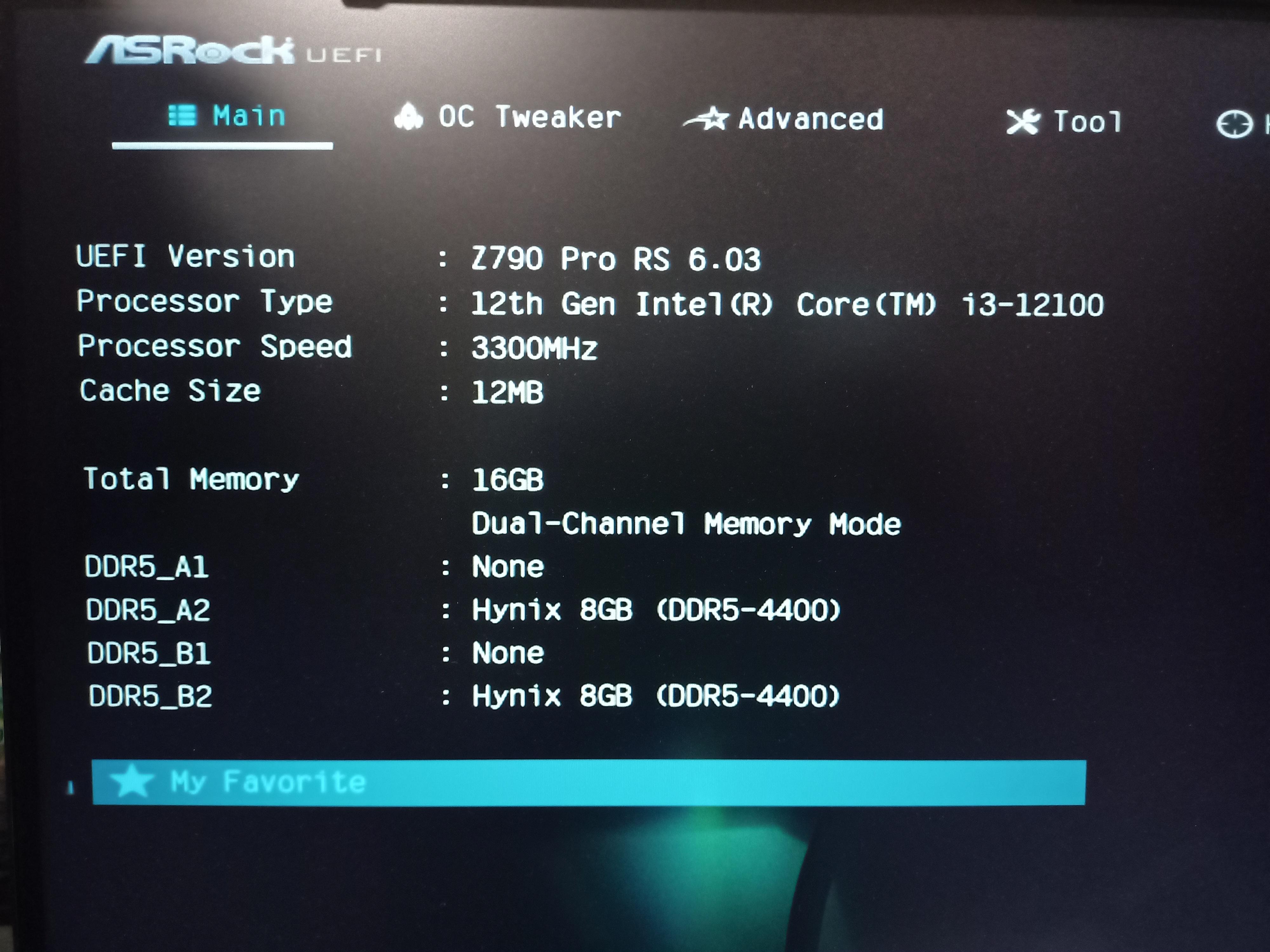The height and width of the screenshot is (952, 1270).
Task: Click the Z790 Pro RS 6.03 version text
Action: click(615, 259)
